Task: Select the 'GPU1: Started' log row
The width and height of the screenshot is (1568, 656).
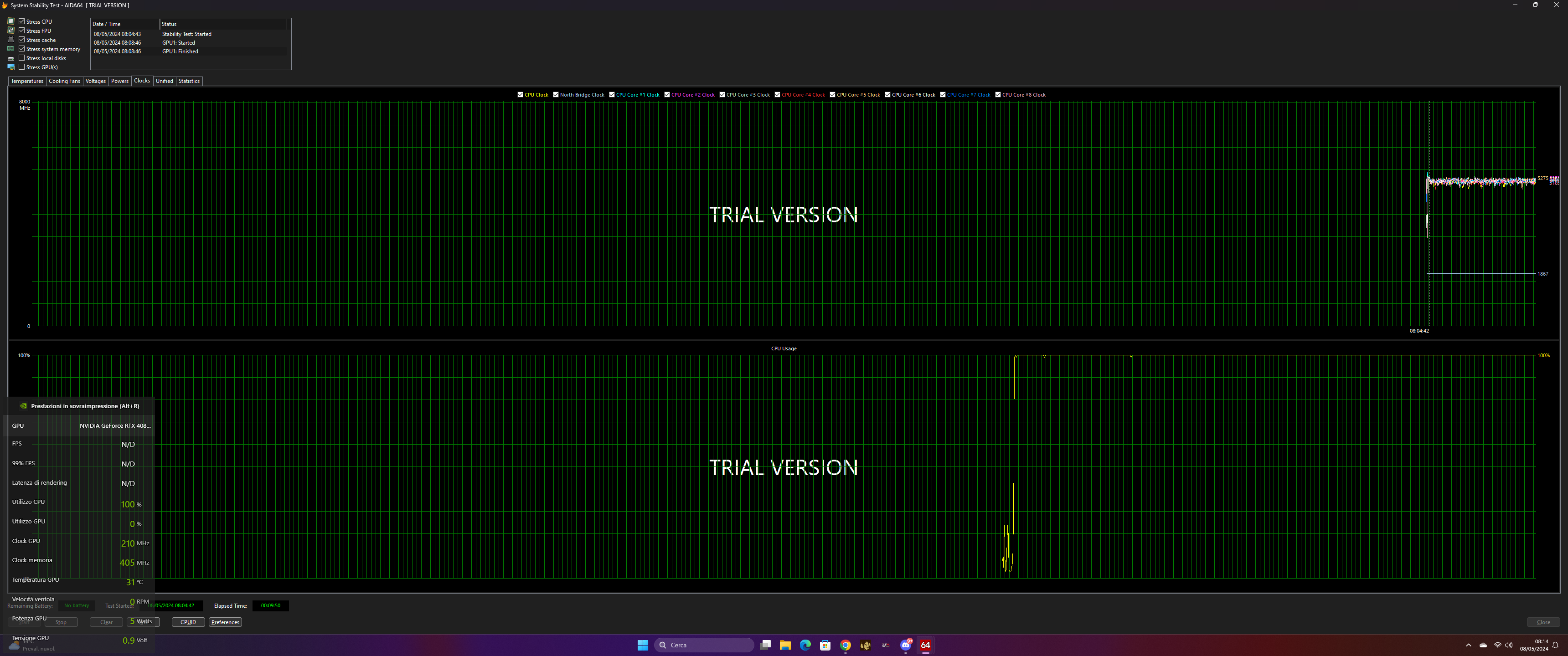Action: coord(189,43)
